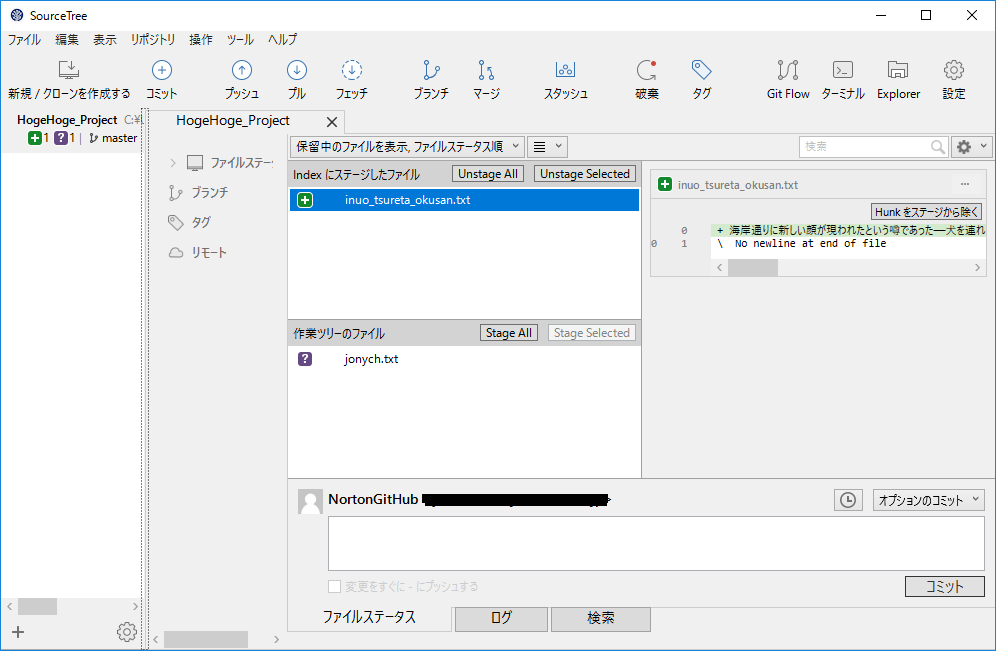The width and height of the screenshot is (996, 651).
Task: Select Tags (タグ) in sidebar
Action: (x=189, y=222)
